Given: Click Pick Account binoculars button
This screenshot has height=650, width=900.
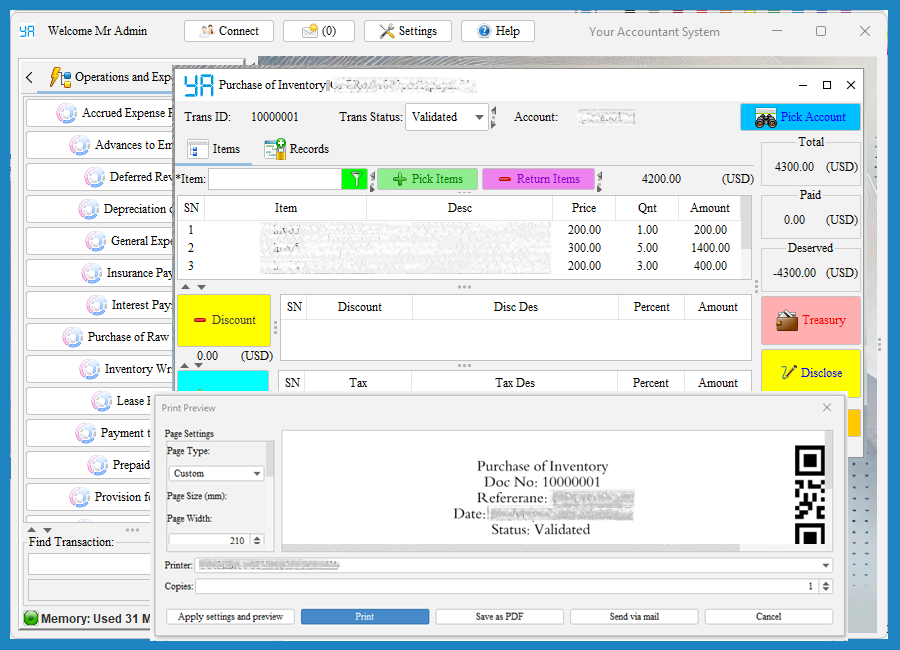Looking at the screenshot, I should pyautogui.click(x=800, y=117).
